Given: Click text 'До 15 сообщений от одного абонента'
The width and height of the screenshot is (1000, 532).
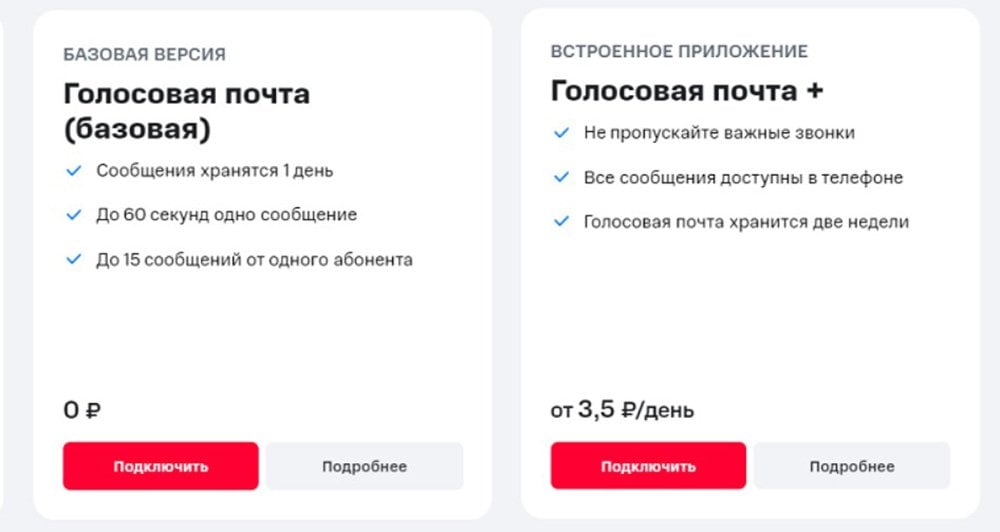Looking at the screenshot, I should pos(254,260).
